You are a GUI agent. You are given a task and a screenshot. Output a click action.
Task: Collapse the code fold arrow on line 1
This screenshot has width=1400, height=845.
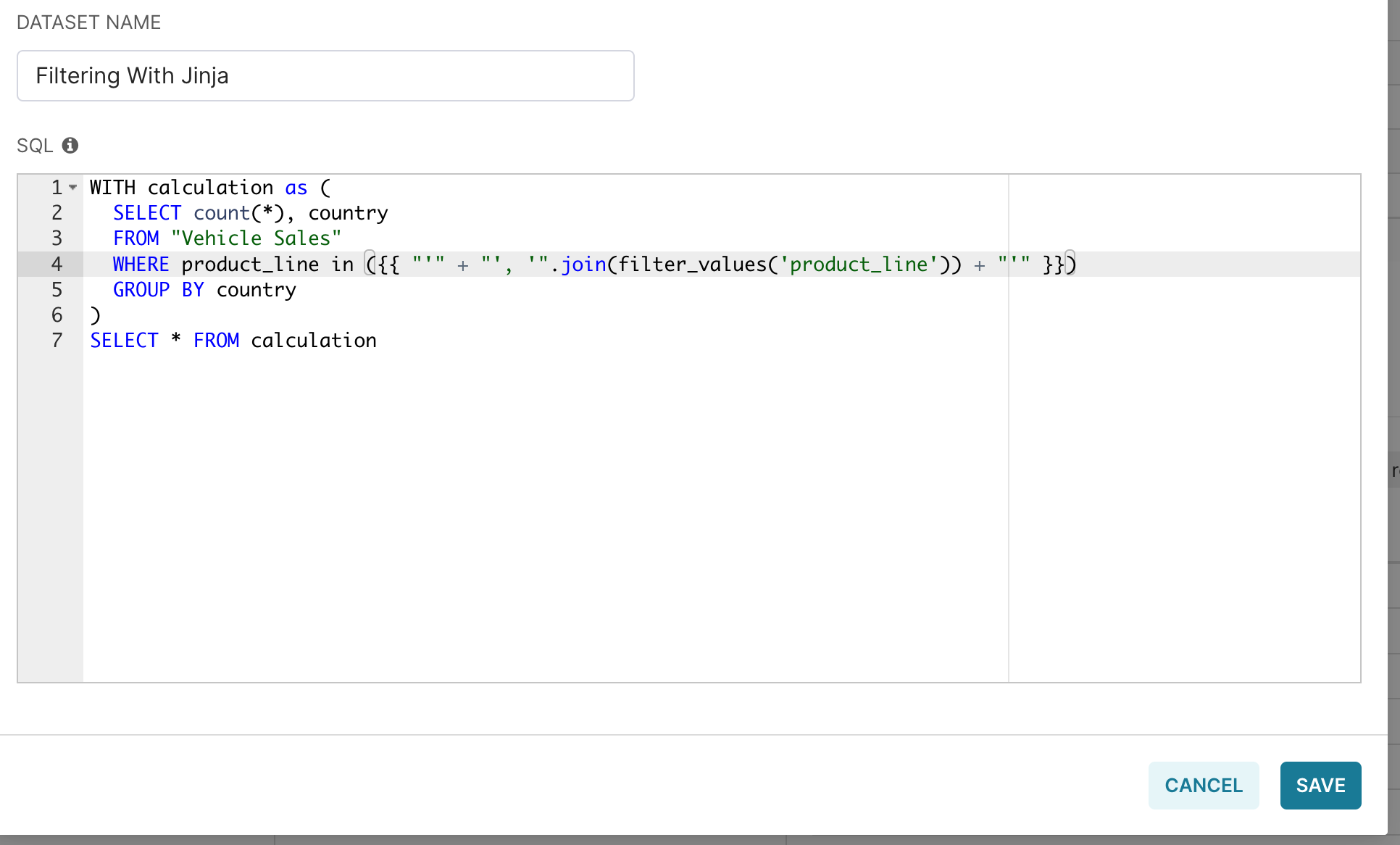click(x=72, y=188)
